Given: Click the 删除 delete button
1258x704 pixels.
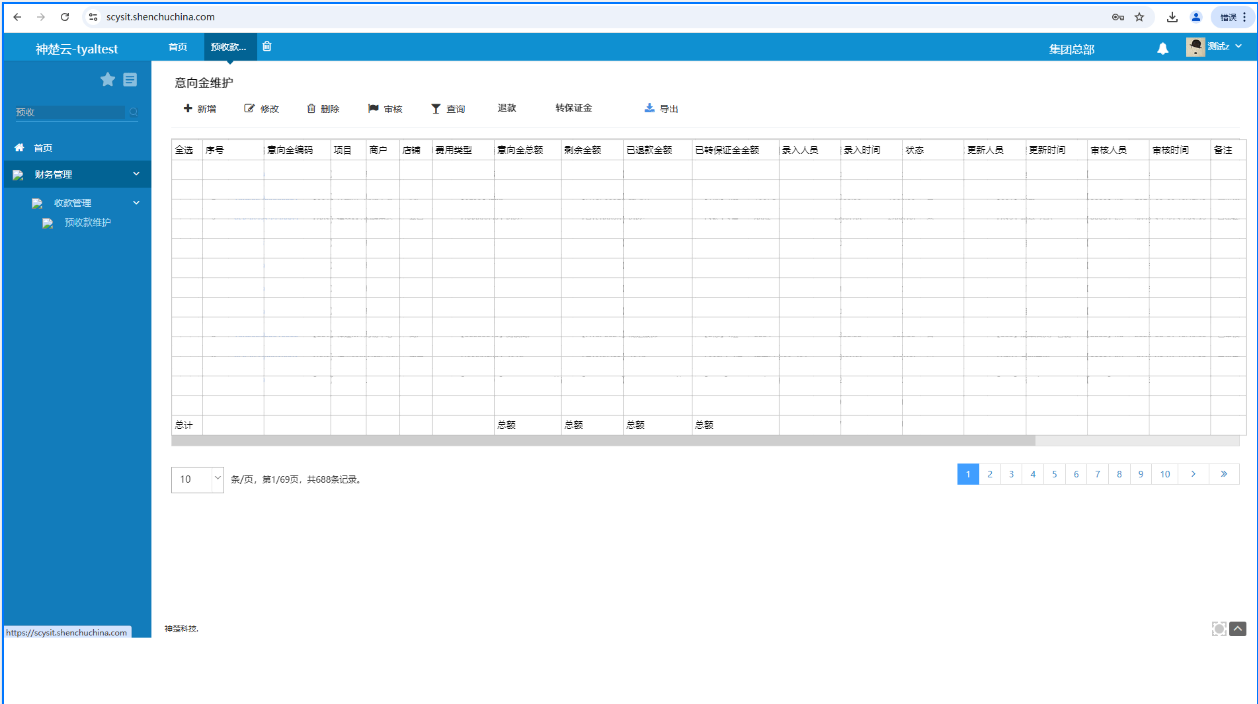Looking at the screenshot, I should pos(323,108).
